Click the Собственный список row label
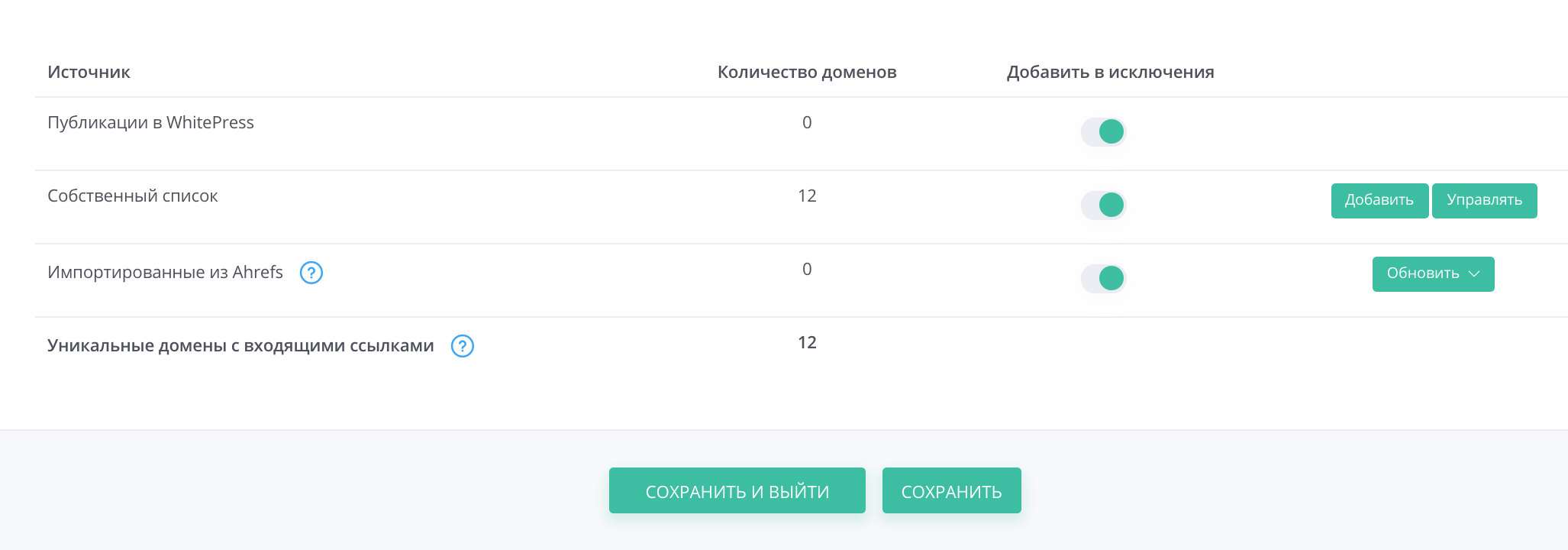 point(133,196)
